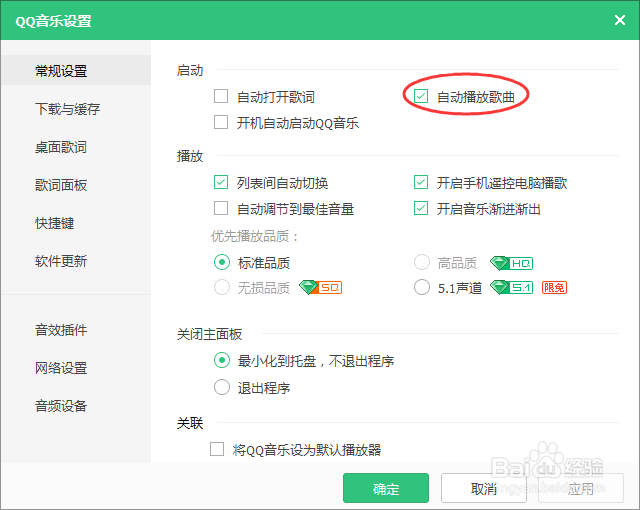Choose 无损品质 radio option
The image size is (640, 510).
222,287
